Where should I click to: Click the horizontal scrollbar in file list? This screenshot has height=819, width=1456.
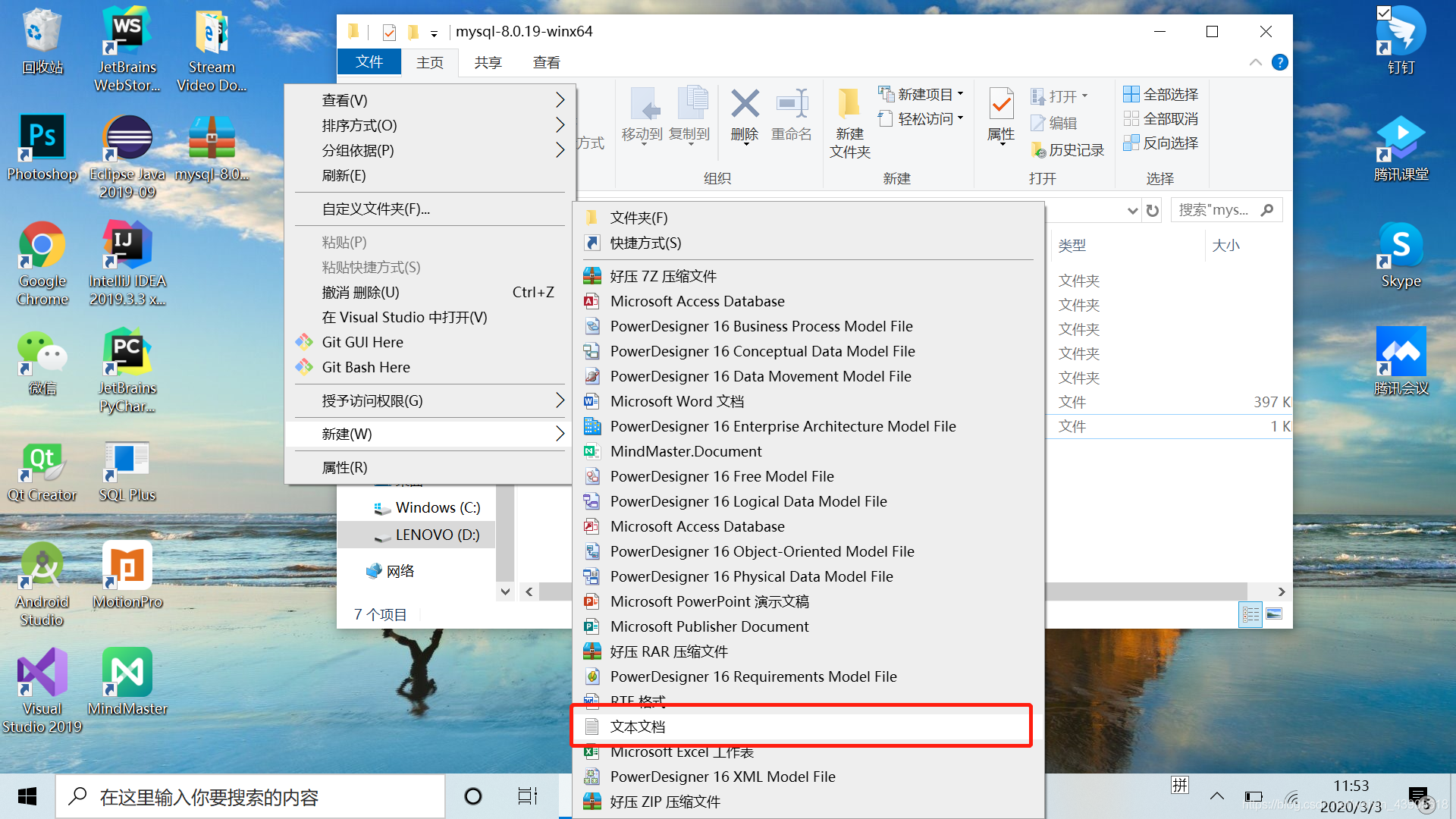point(1145,591)
